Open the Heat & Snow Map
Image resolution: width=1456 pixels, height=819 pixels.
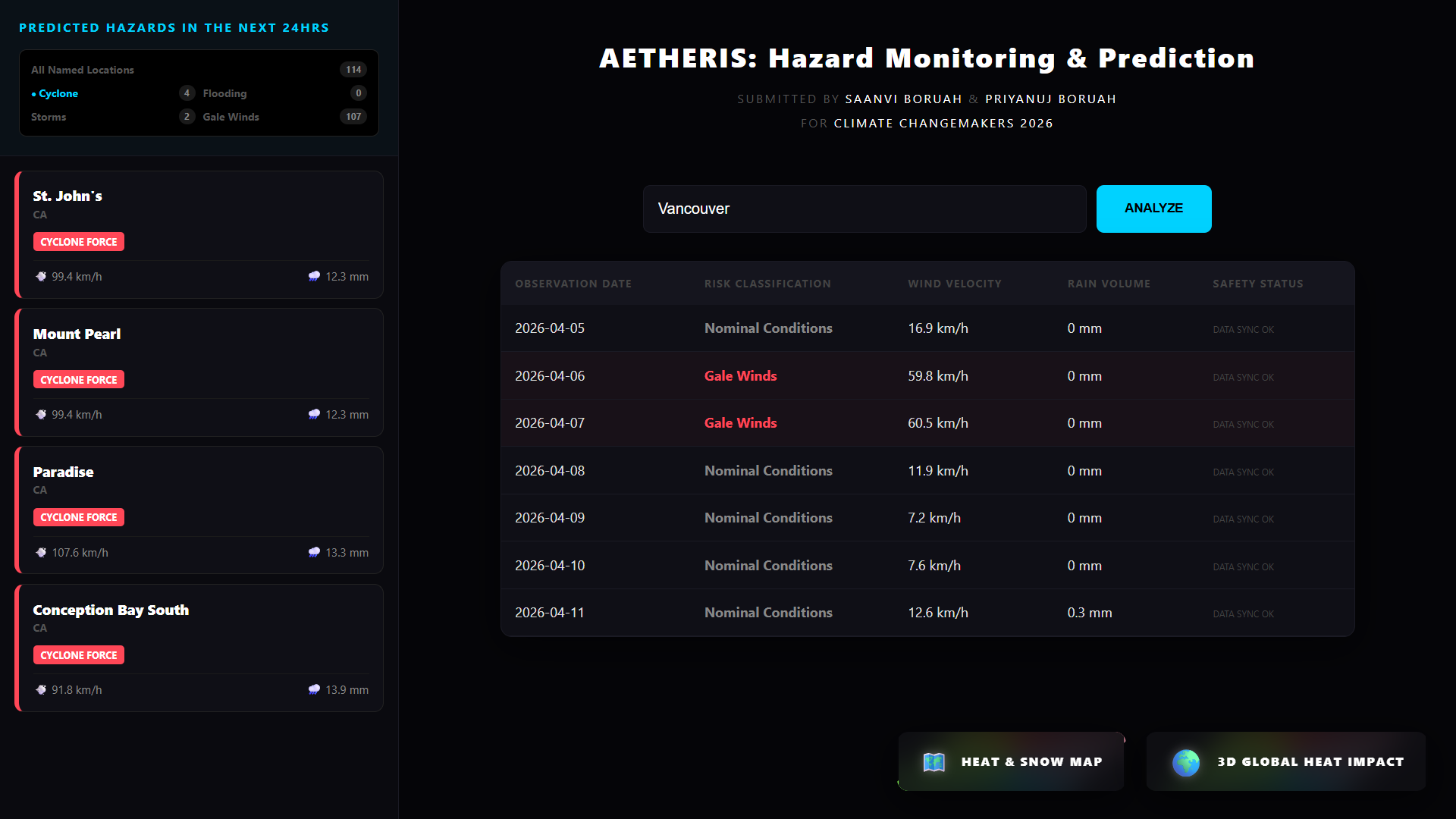(x=1011, y=762)
